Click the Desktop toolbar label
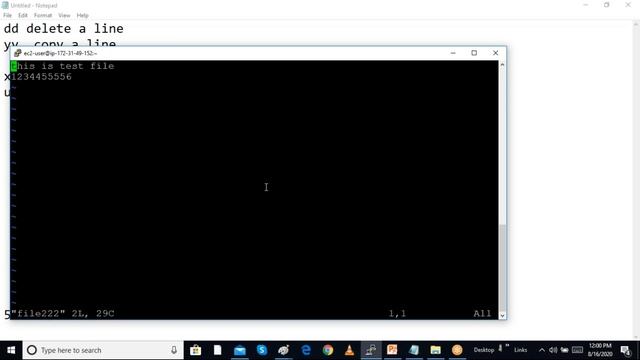Image resolution: width=640 pixels, height=360 pixels. coord(484,350)
